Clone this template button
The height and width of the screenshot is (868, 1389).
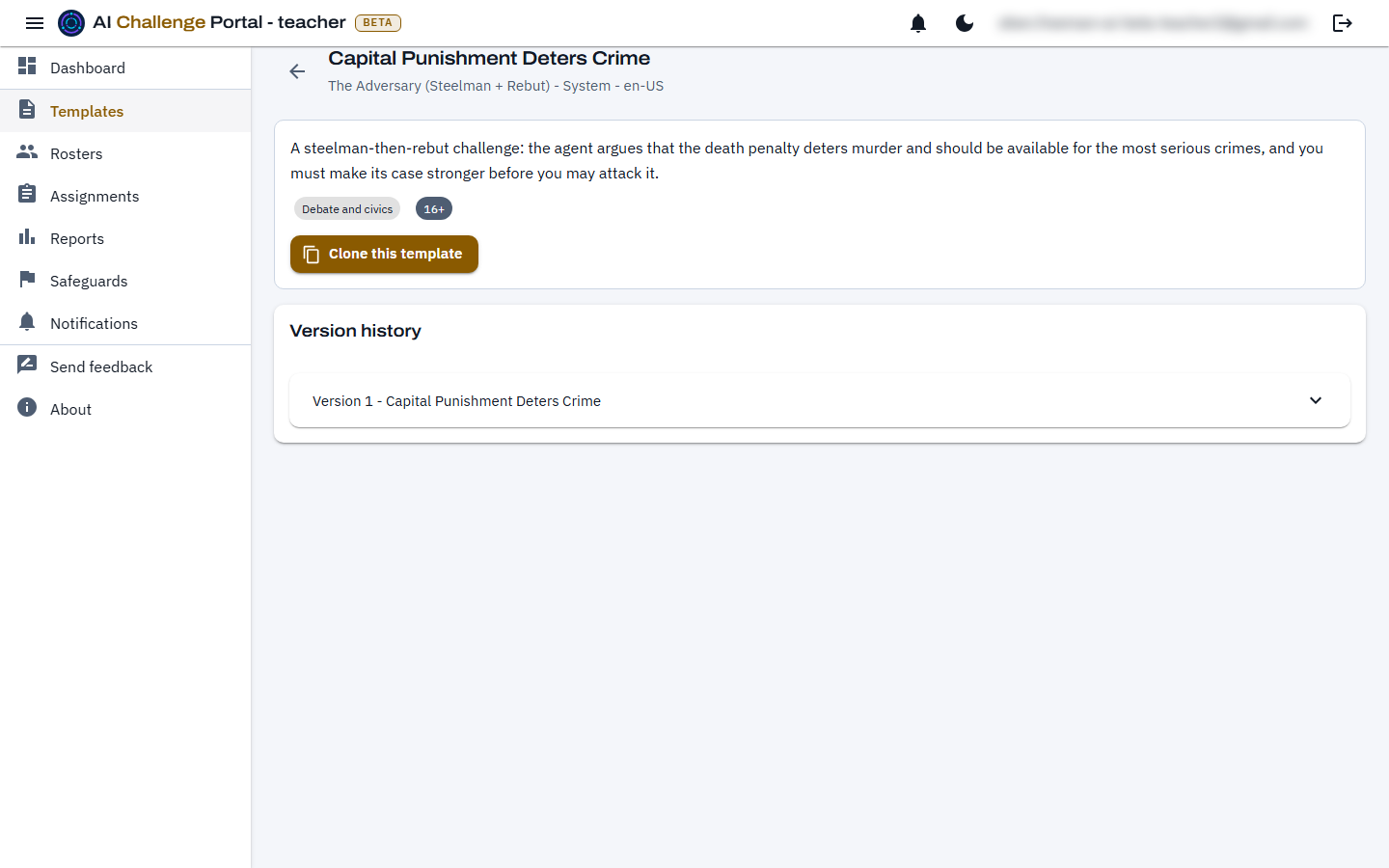[384, 254]
